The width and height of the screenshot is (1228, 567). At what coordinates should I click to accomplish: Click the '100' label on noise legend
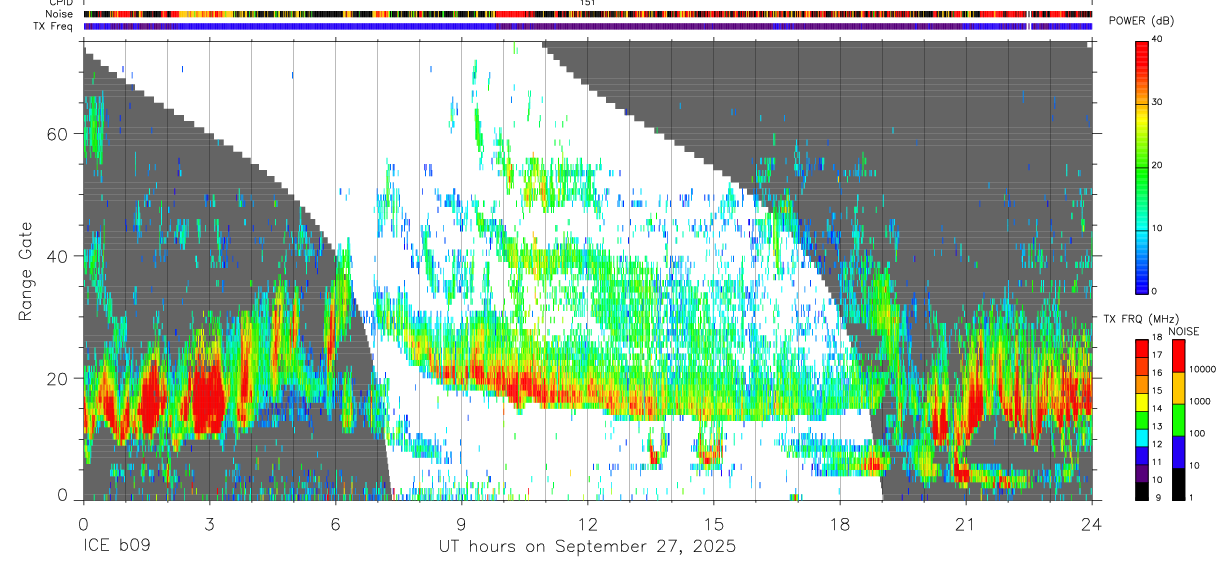[x=1198, y=433]
